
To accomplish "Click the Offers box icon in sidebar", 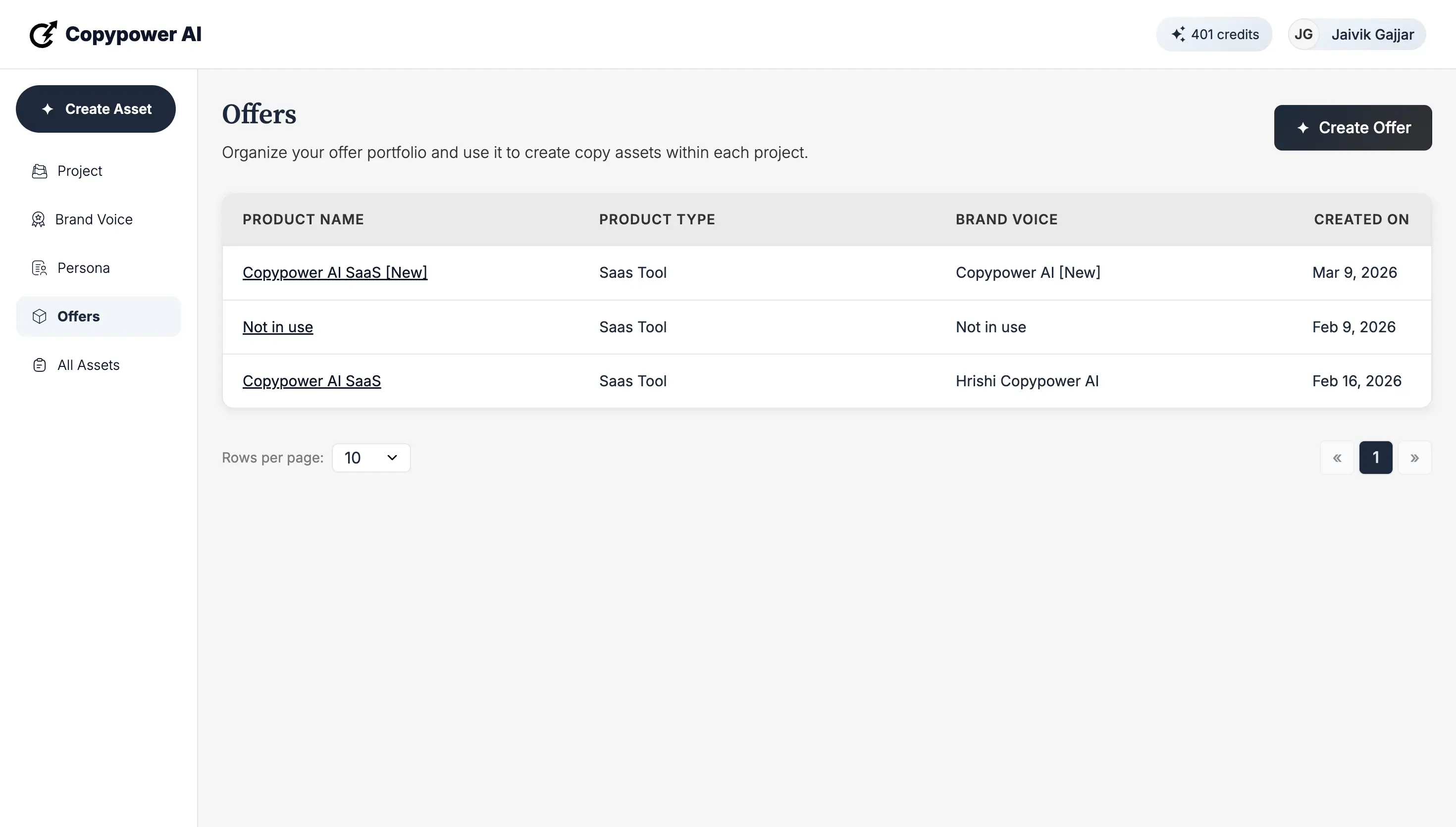I will pyautogui.click(x=39, y=316).
